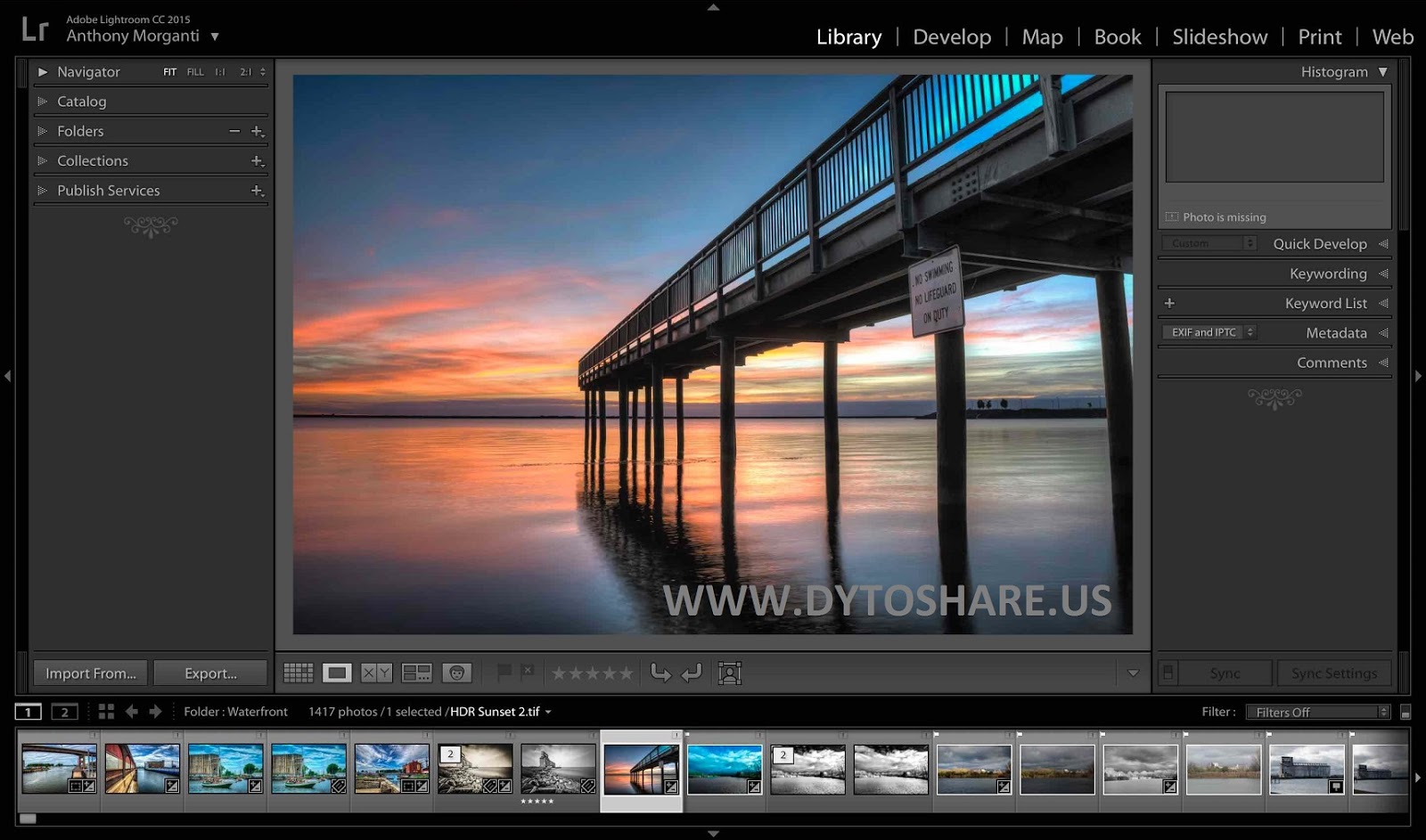Open identity plate menu arrow by Anthony Morganti
Screen dimensions: 1426x840
(x=215, y=37)
